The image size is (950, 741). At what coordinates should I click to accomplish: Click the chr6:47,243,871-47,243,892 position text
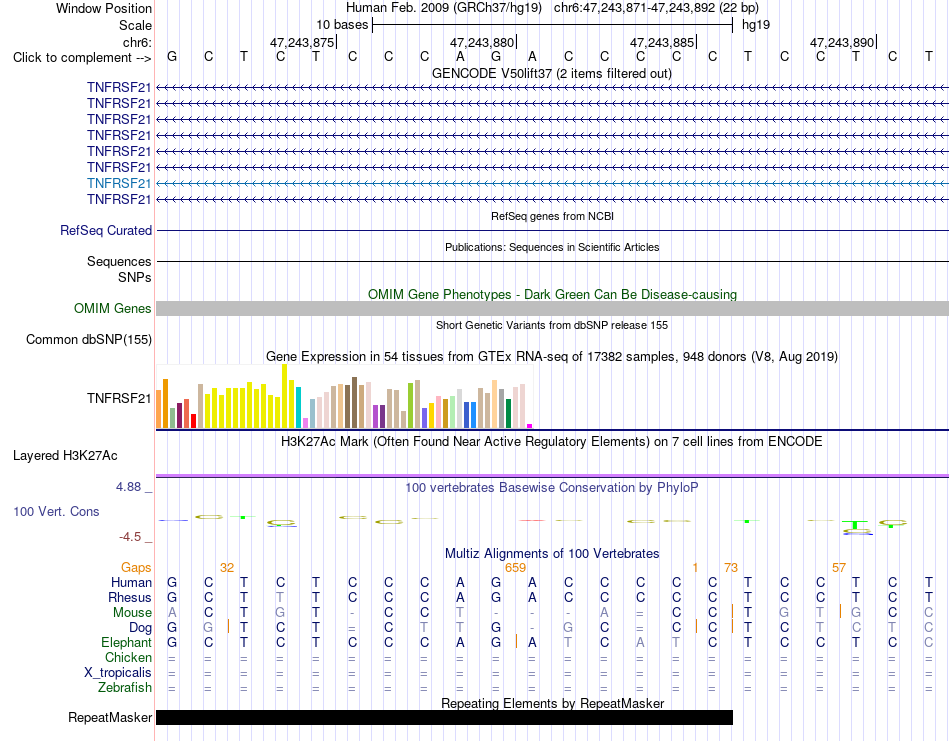click(656, 8)
